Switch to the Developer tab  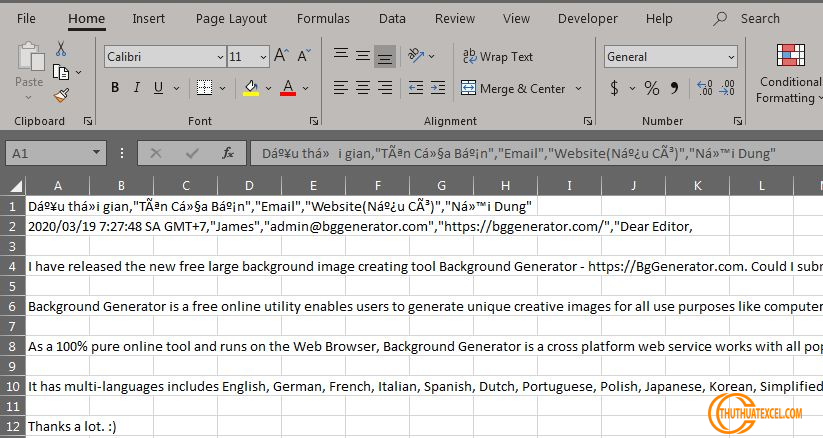pyautogui.click(x=587, y=18)
